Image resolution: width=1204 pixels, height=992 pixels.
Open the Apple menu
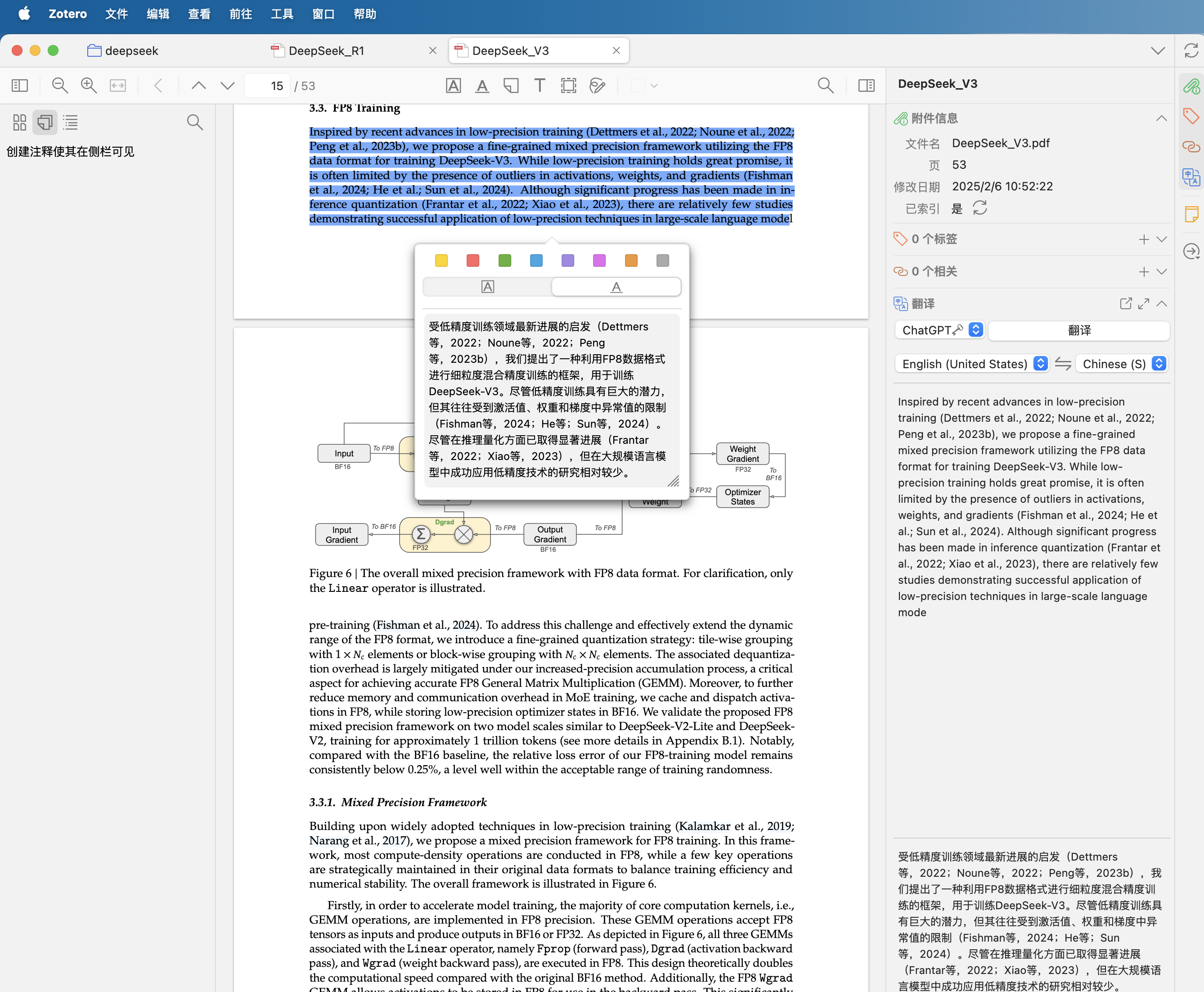point(24,14)
